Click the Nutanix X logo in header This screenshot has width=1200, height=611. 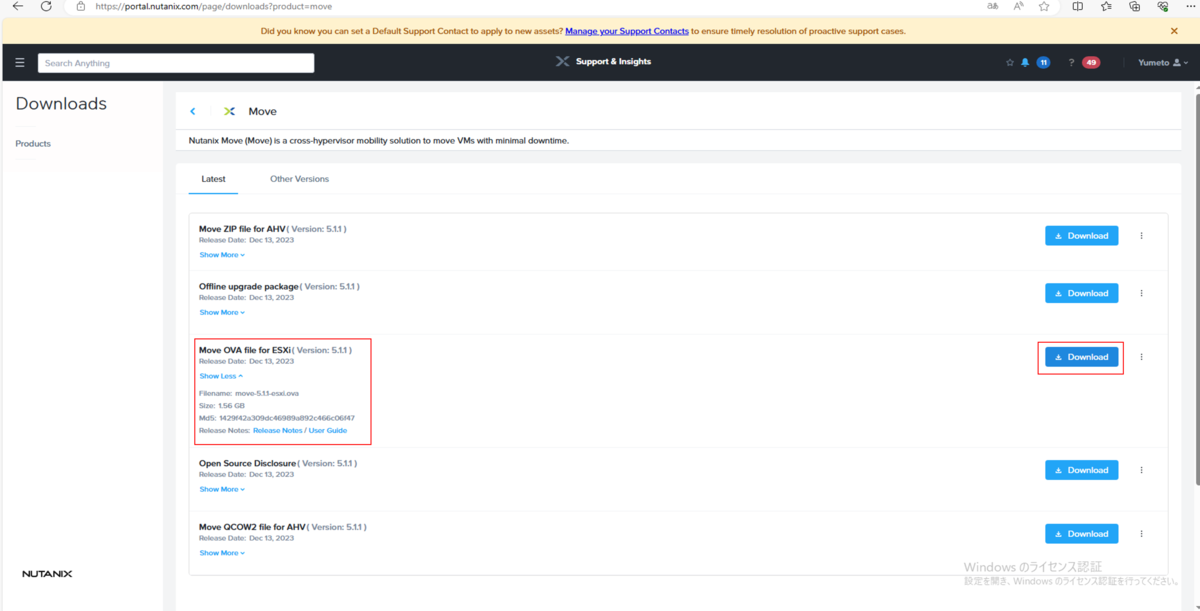tap(562, 61)
